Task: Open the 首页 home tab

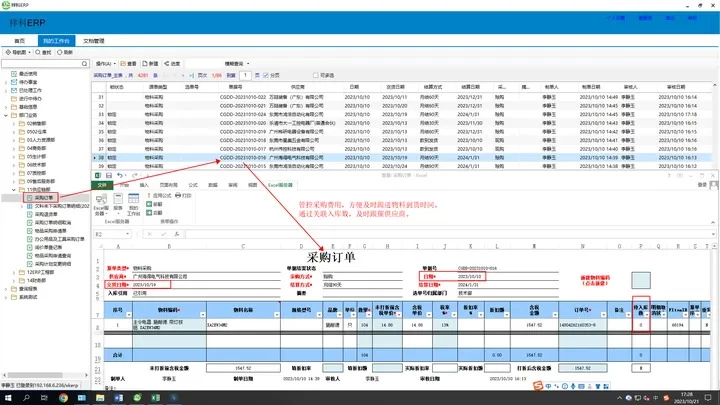Action: click(19, 40)
